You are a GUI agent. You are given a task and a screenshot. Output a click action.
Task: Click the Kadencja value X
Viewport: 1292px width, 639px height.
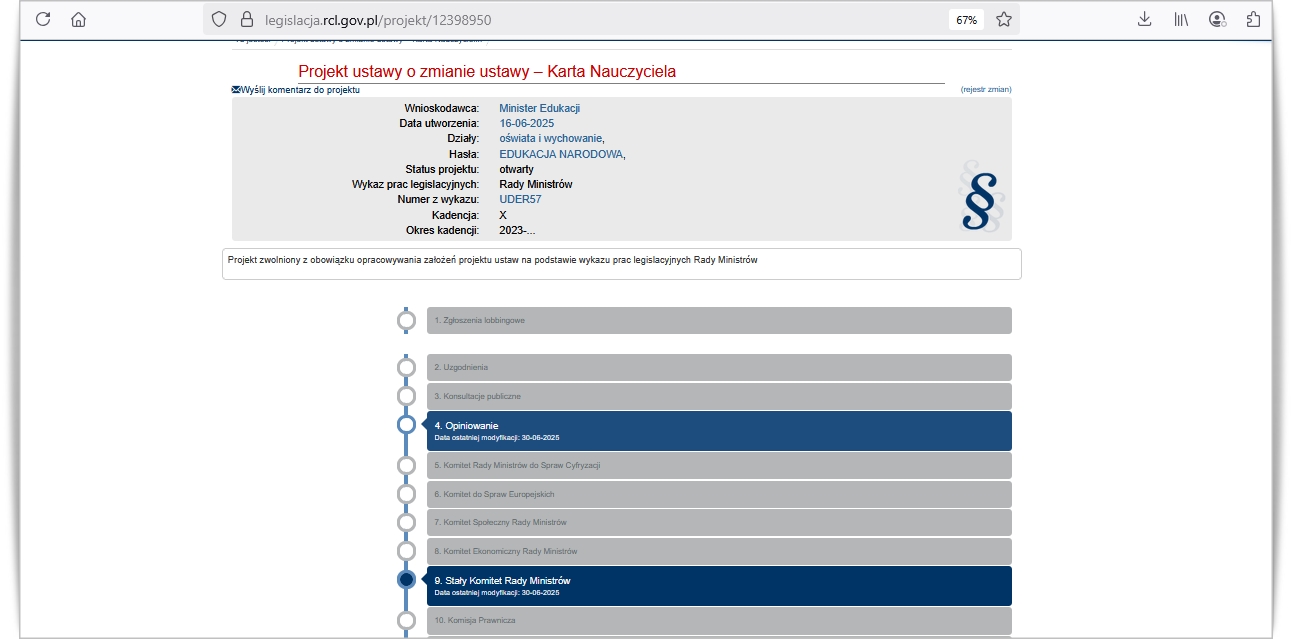click(x=503, y=215)
